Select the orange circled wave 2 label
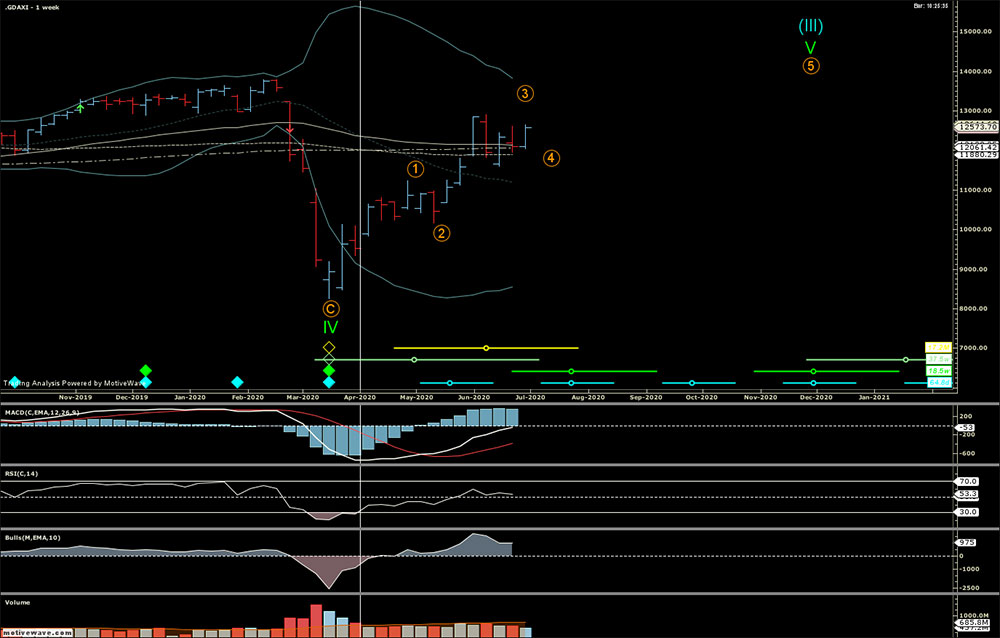1000x638 pixels. (x=441, y=233)
